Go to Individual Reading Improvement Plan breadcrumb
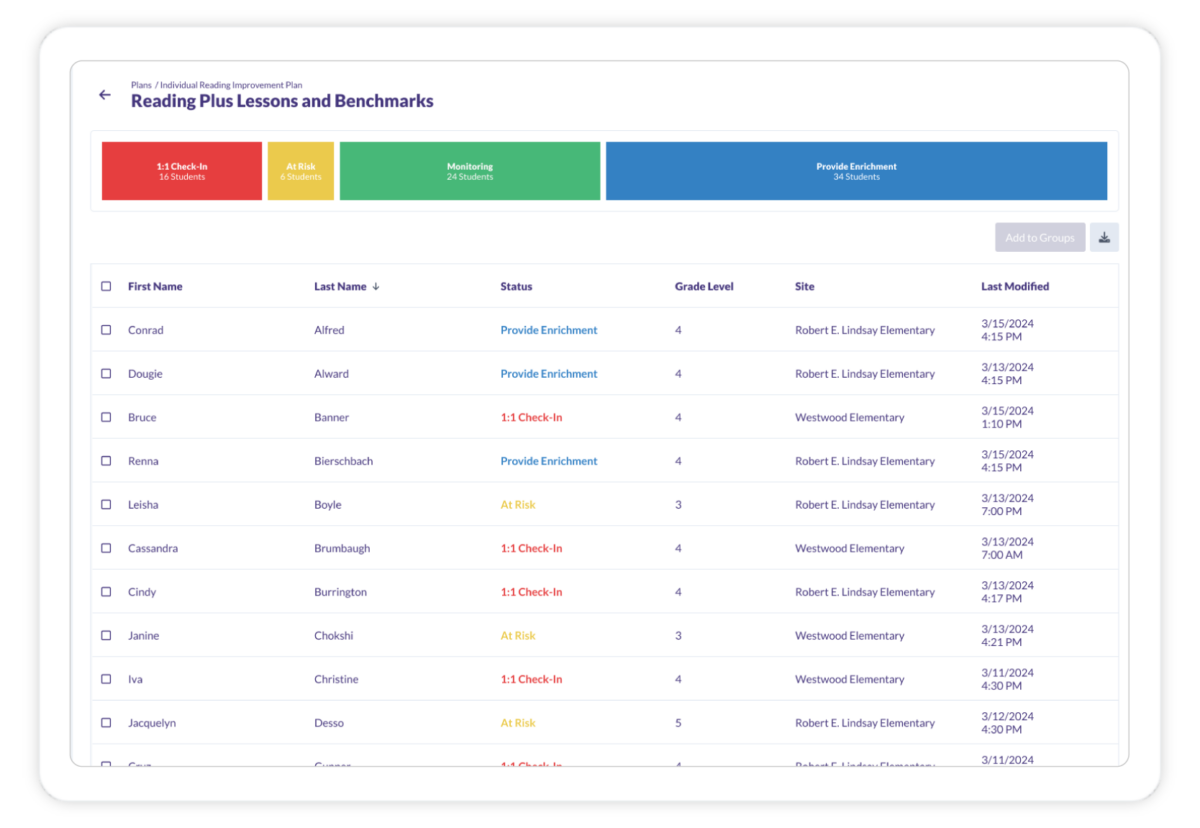This screenshot has height=828, width=1200. (x=231, y=86)
